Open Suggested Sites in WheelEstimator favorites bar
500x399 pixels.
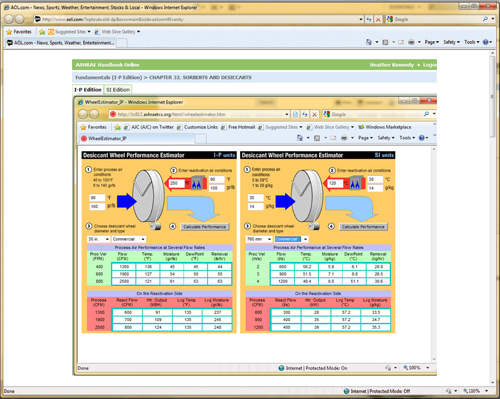(280, 127)
